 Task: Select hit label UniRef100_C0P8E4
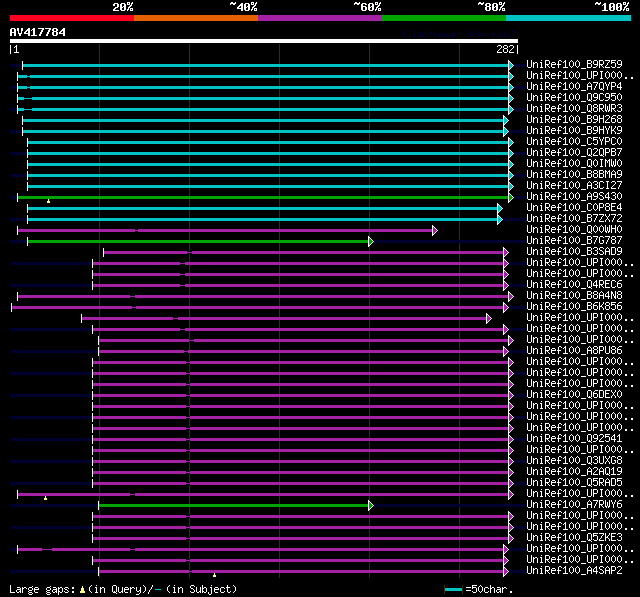pyautogui.click(x=574, y=208)
